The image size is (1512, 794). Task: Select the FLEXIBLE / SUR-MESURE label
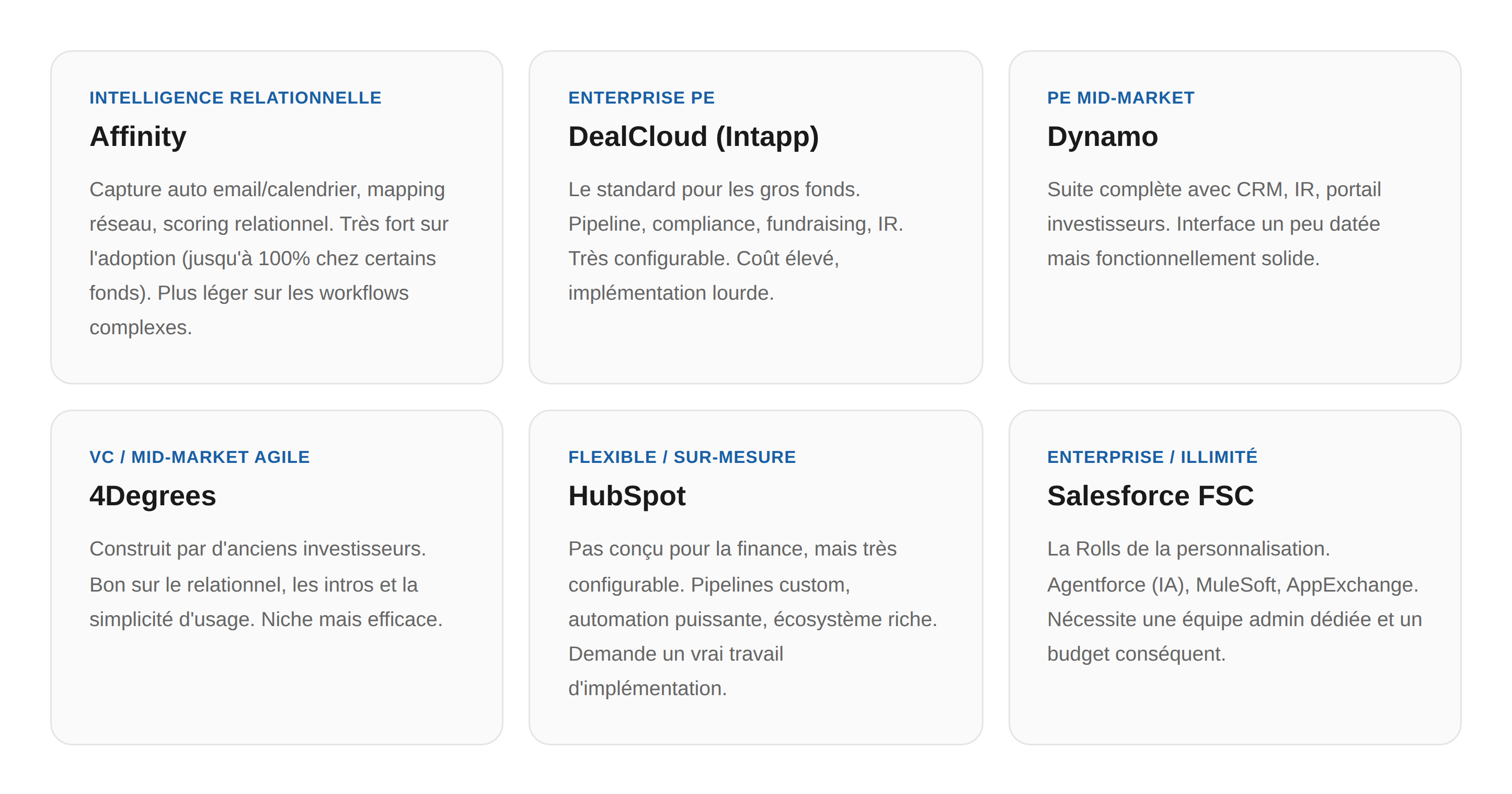682,457
